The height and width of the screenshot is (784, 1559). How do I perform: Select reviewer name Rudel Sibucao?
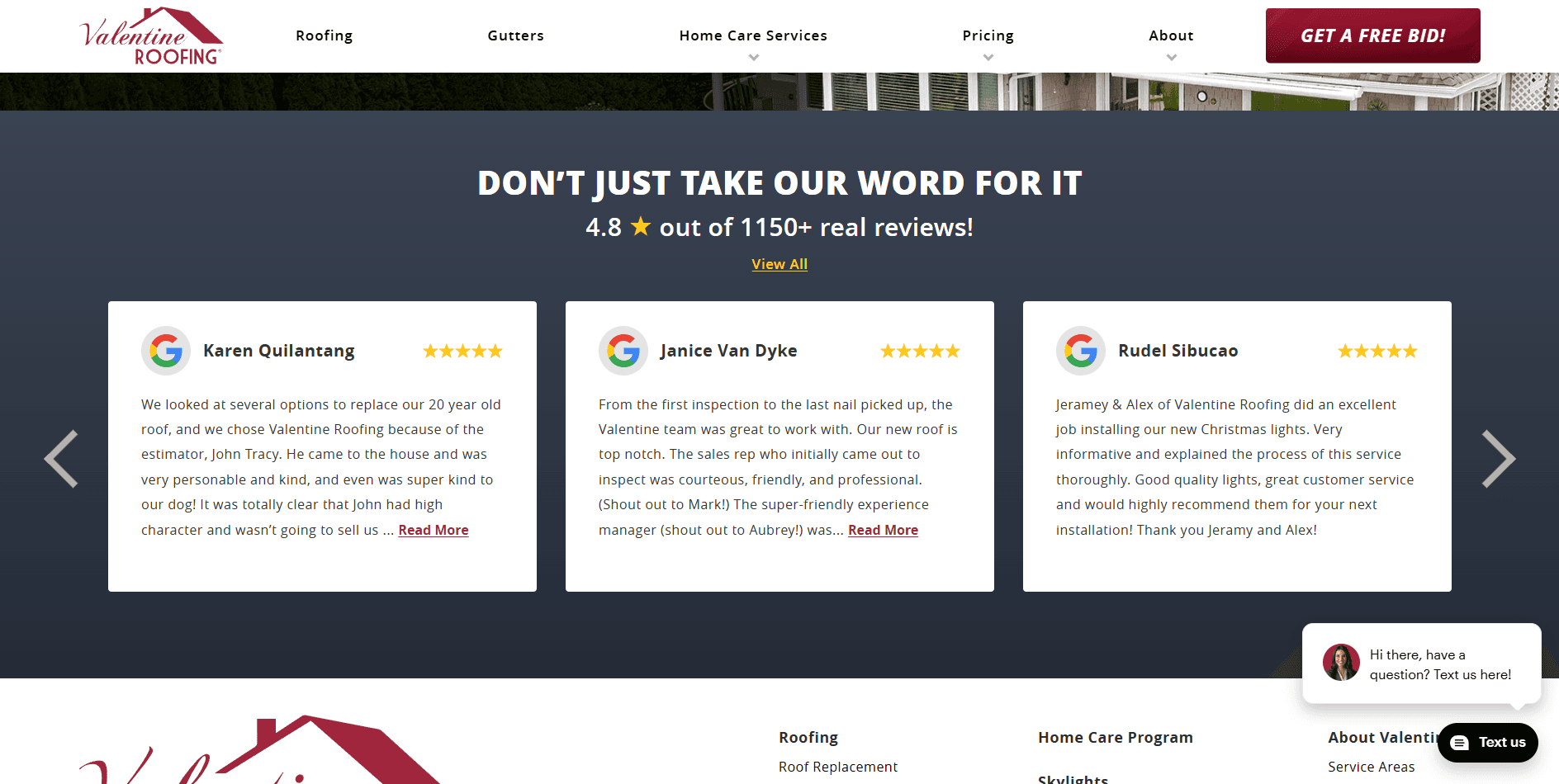coord(1178,351)
